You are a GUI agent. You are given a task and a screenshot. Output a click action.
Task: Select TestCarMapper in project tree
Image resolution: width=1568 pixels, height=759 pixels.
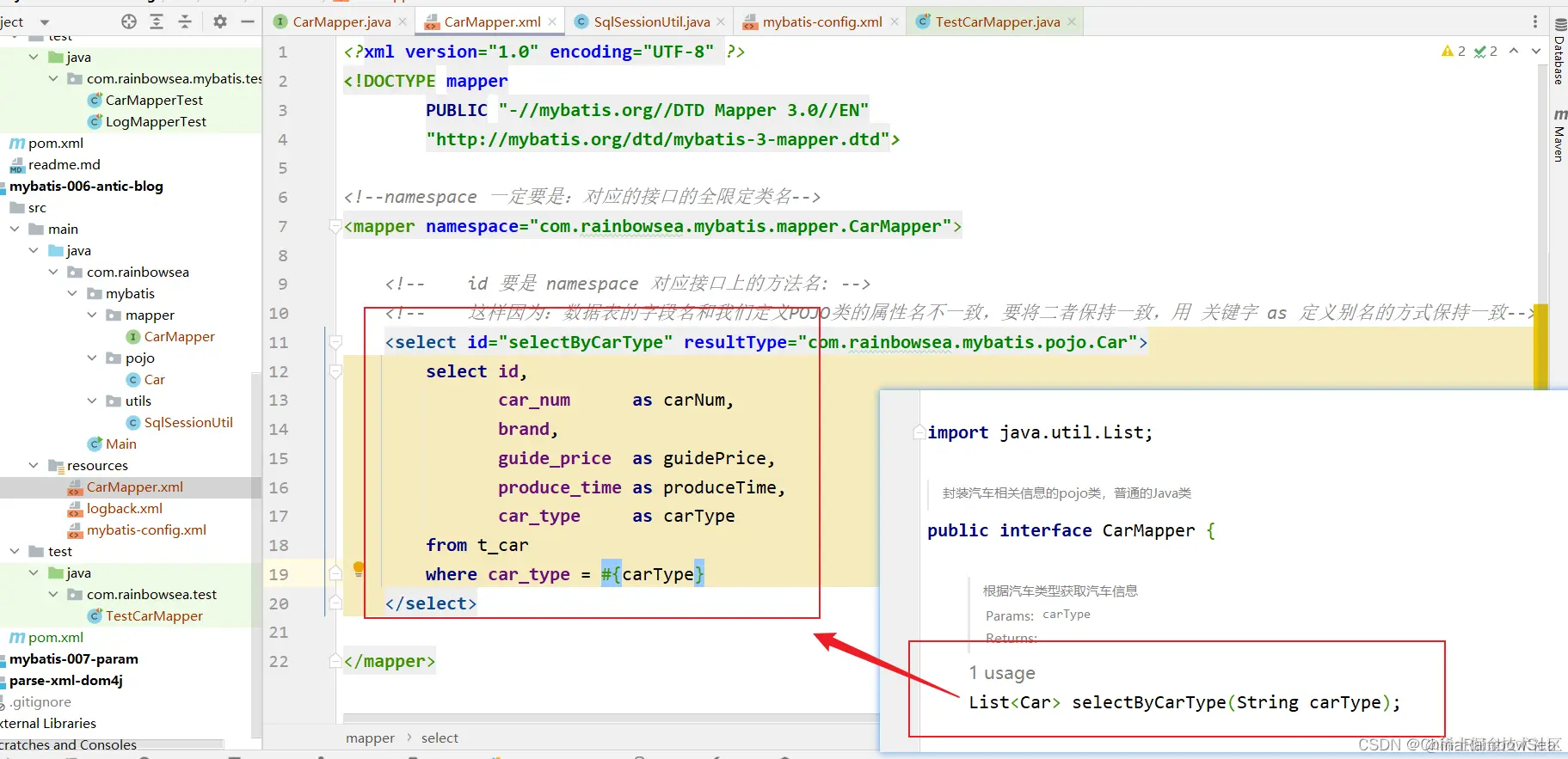pos(154,615)
